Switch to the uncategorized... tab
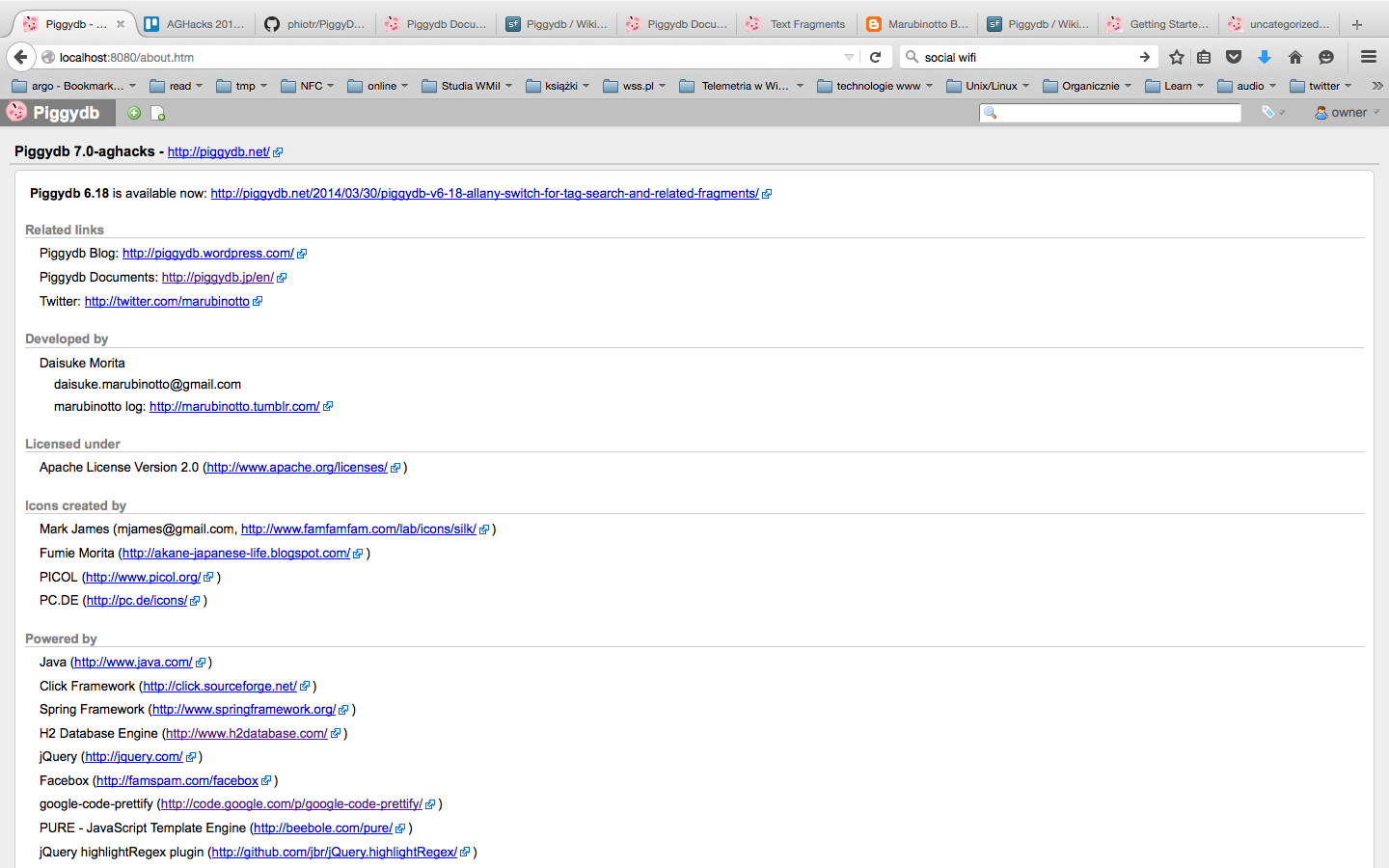Viewport: 1389px width, 868px height. pos(1278,24)
